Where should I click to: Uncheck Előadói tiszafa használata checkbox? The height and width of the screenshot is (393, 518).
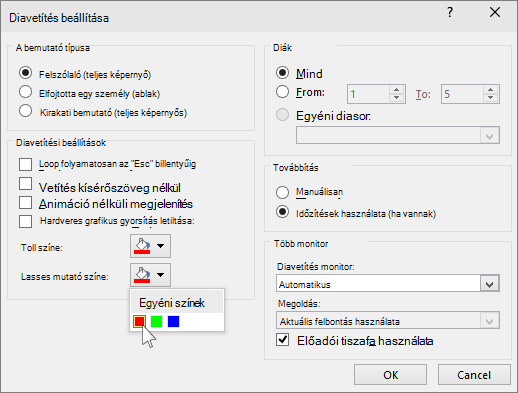[282, 340]
